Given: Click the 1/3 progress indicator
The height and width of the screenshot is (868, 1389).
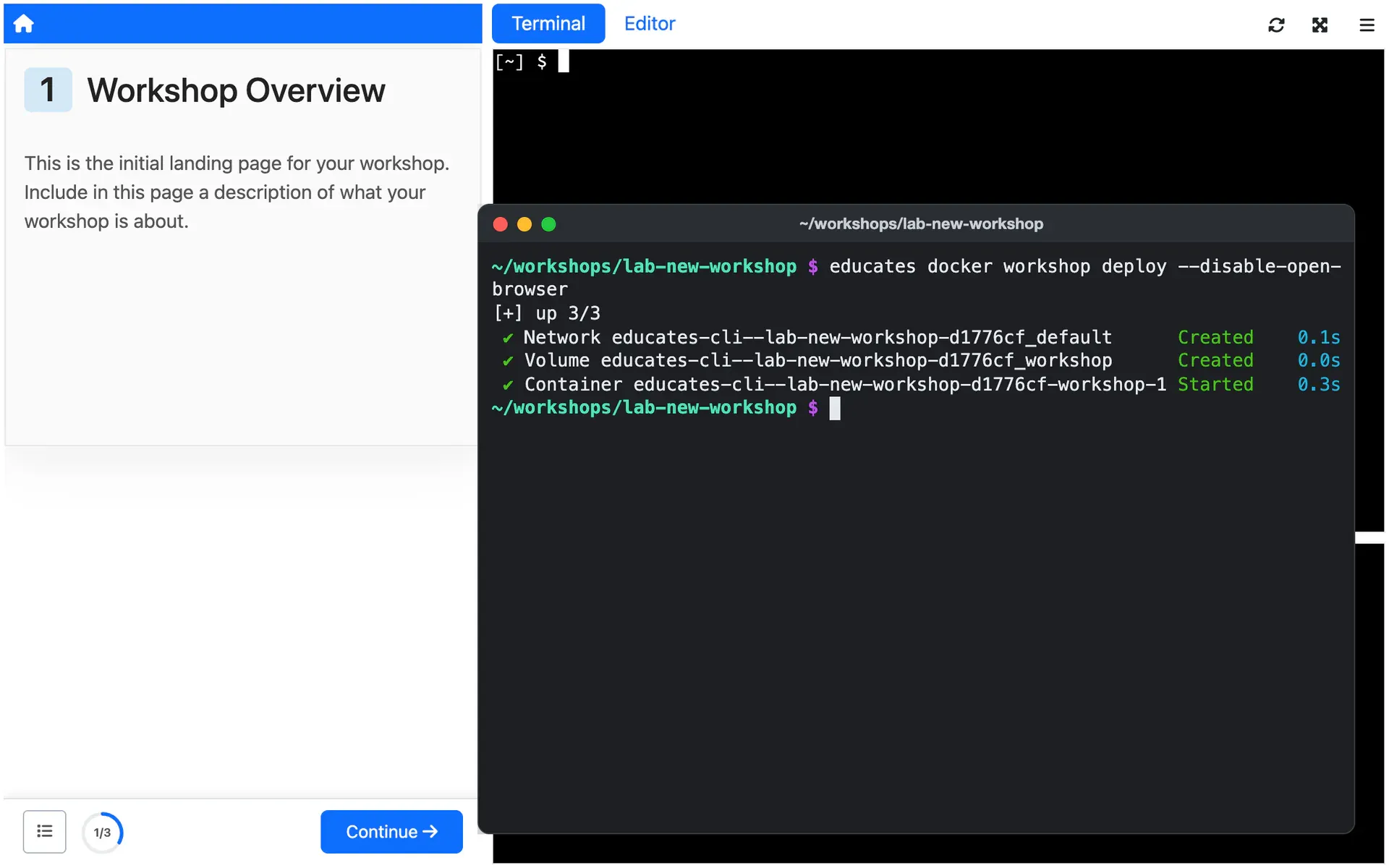Looking at the screenshot, I should (x=103, y=832).
